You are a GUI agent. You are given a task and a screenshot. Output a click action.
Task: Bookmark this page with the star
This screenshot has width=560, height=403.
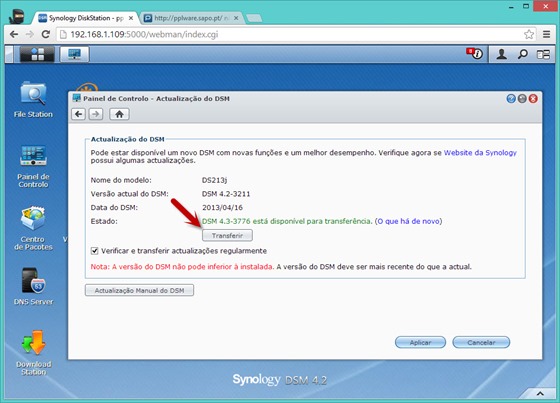pos(529,34)
